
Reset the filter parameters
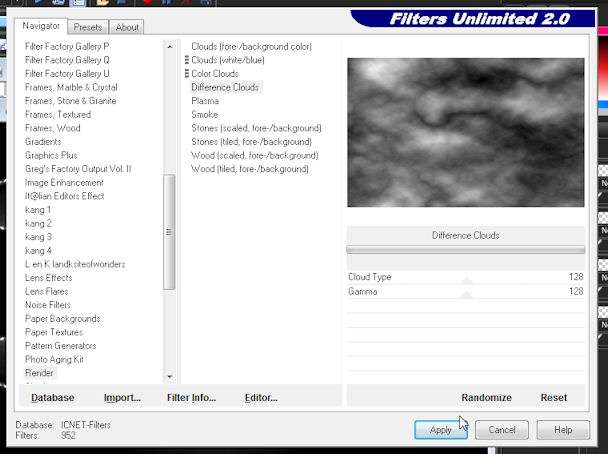pos(554,397)
